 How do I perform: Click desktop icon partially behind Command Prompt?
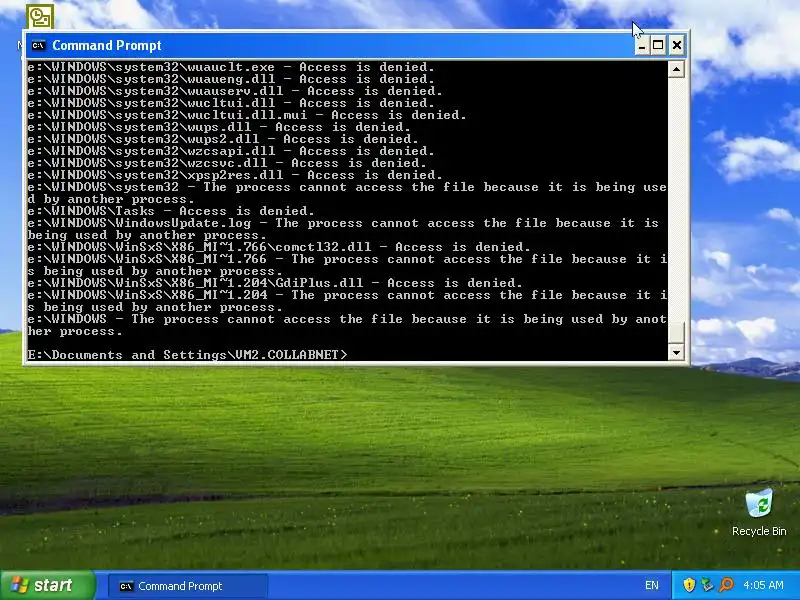(x=40, y=17)
